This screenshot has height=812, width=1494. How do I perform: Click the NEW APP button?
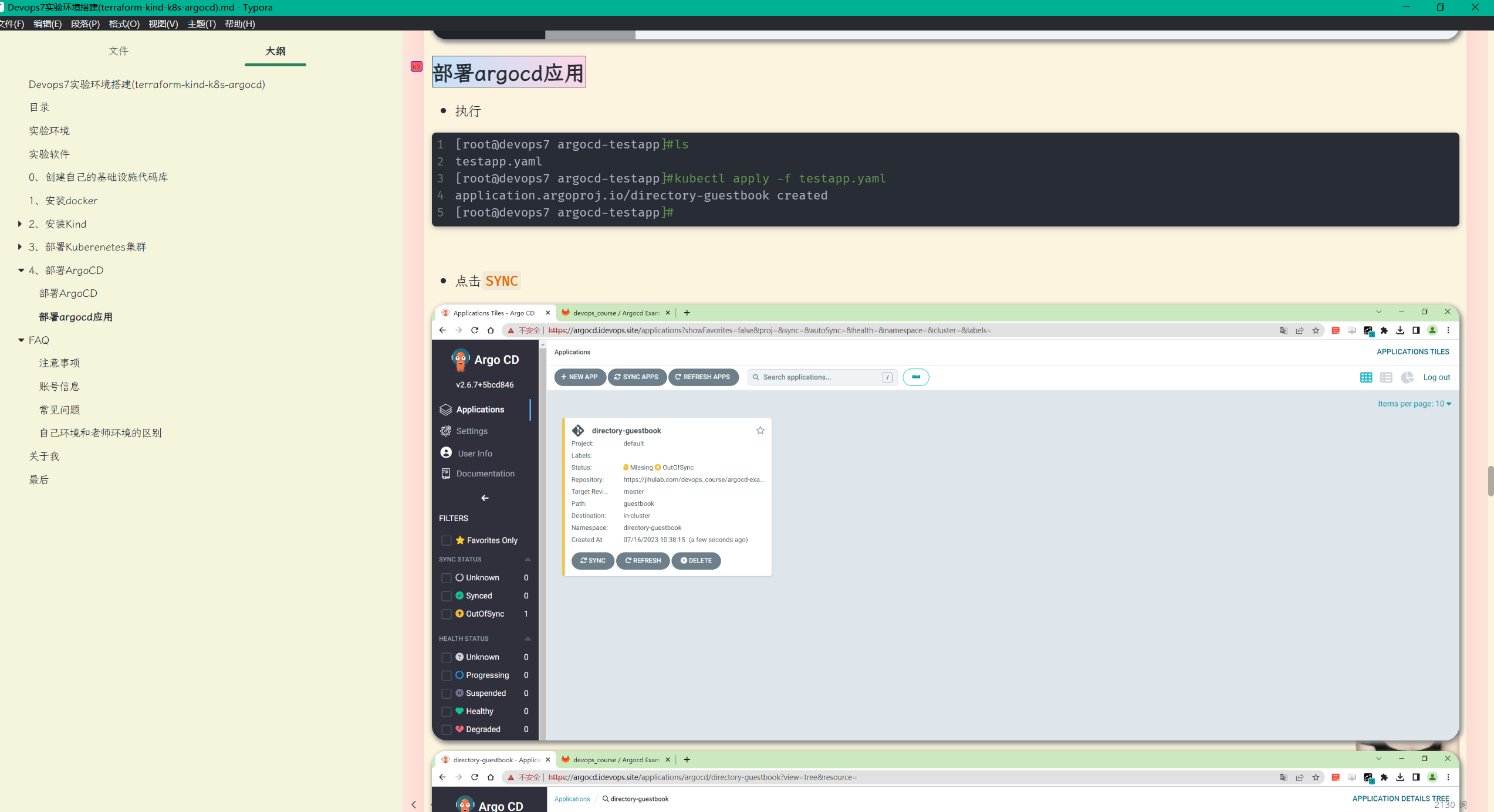[580, 377]
